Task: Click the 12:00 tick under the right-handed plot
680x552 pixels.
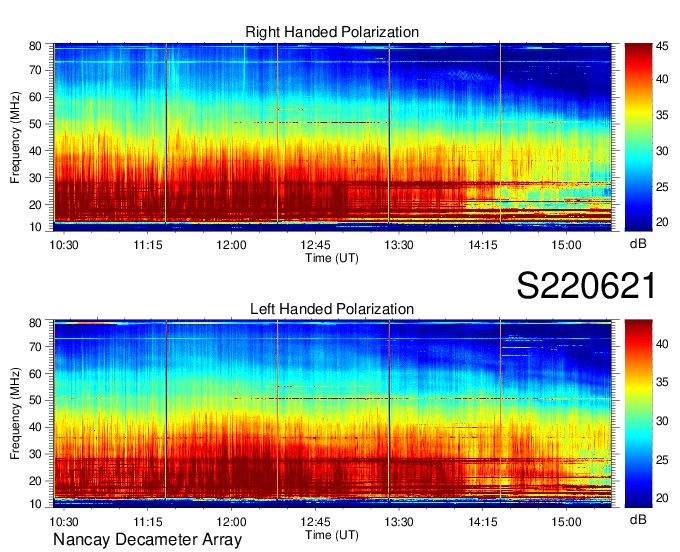Action: coord(231,245)
